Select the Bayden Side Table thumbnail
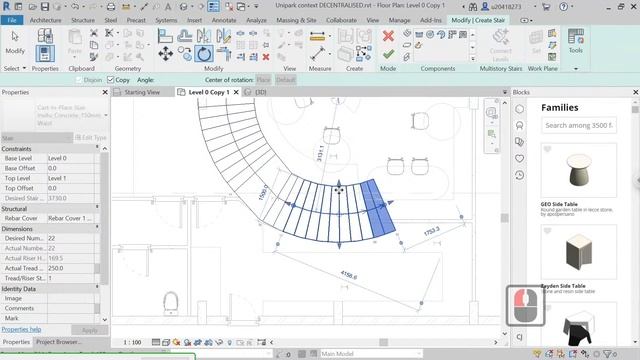640x360 pixels. click(x=578, y=252)
